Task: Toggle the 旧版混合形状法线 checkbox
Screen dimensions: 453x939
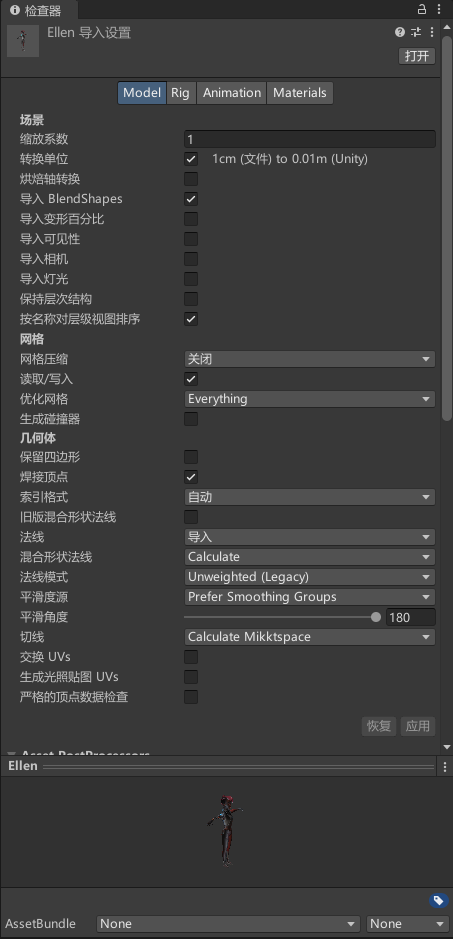Action: pos(191,517)
